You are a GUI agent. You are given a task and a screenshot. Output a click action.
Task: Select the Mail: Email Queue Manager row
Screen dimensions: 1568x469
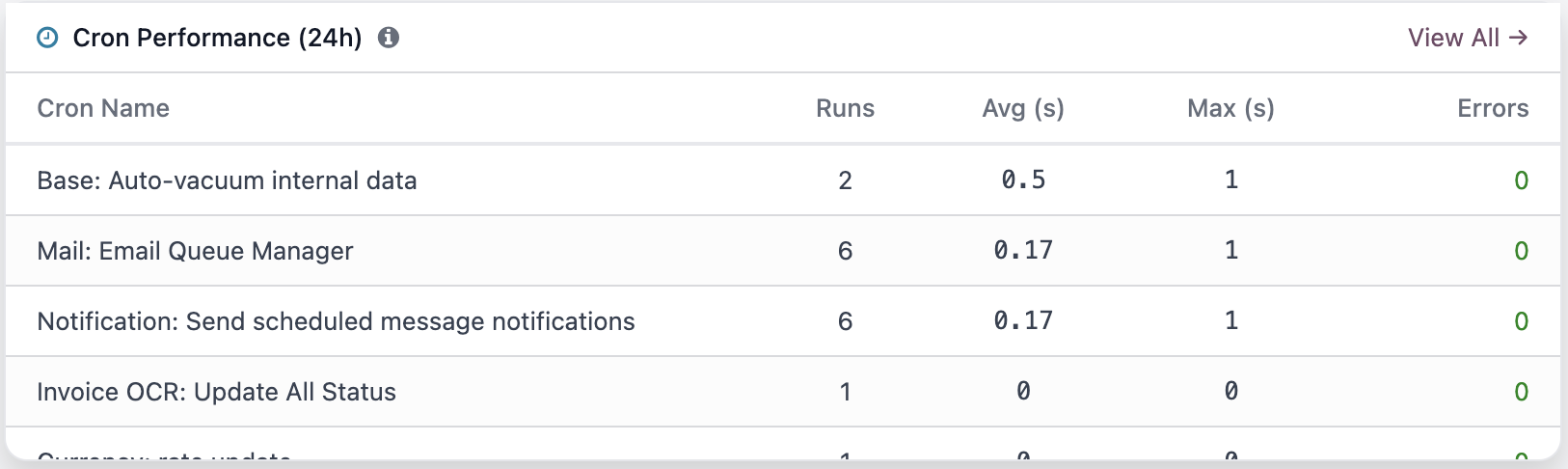[783, 251]
